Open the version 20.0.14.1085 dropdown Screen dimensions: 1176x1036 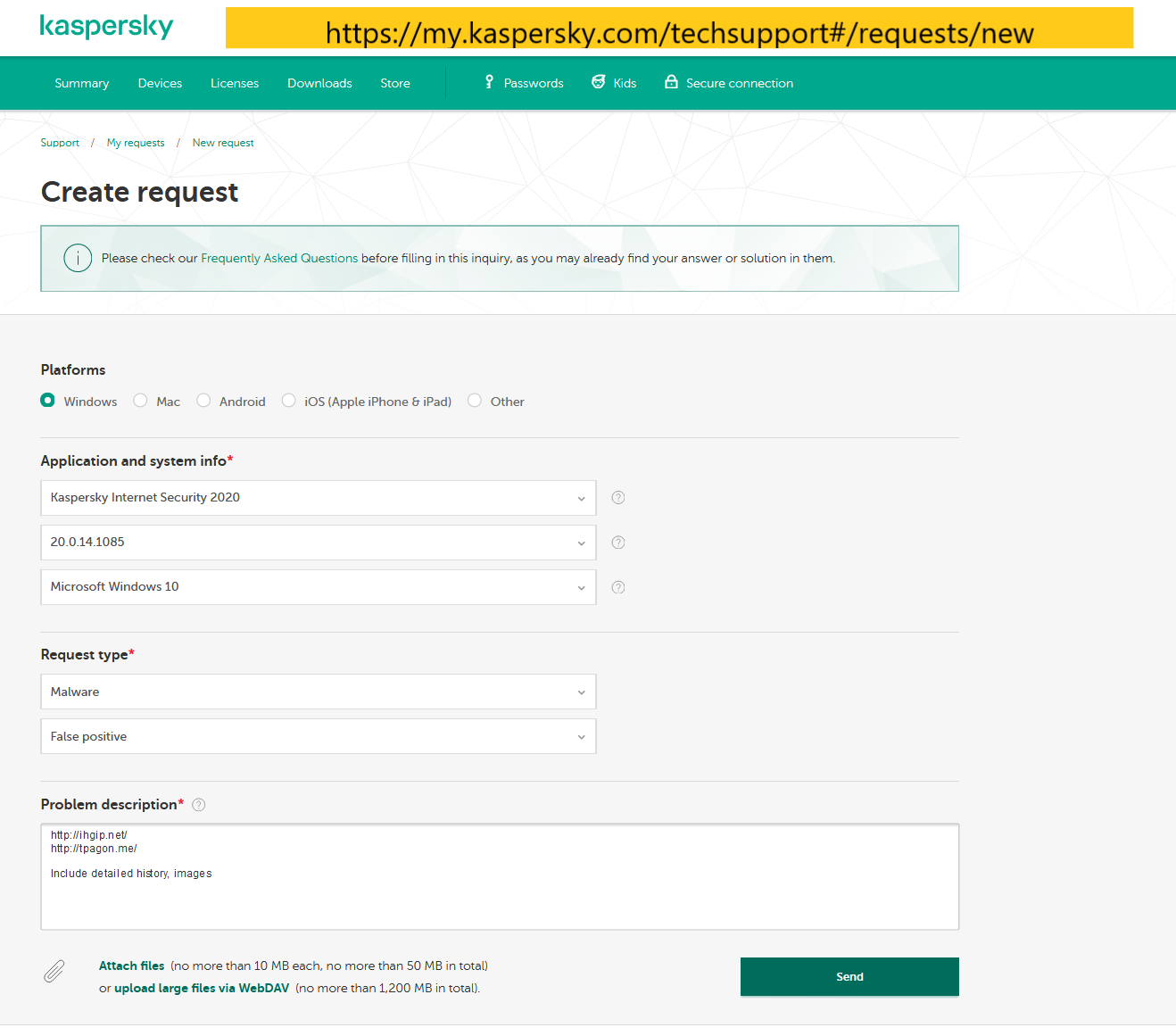point(319,543)
